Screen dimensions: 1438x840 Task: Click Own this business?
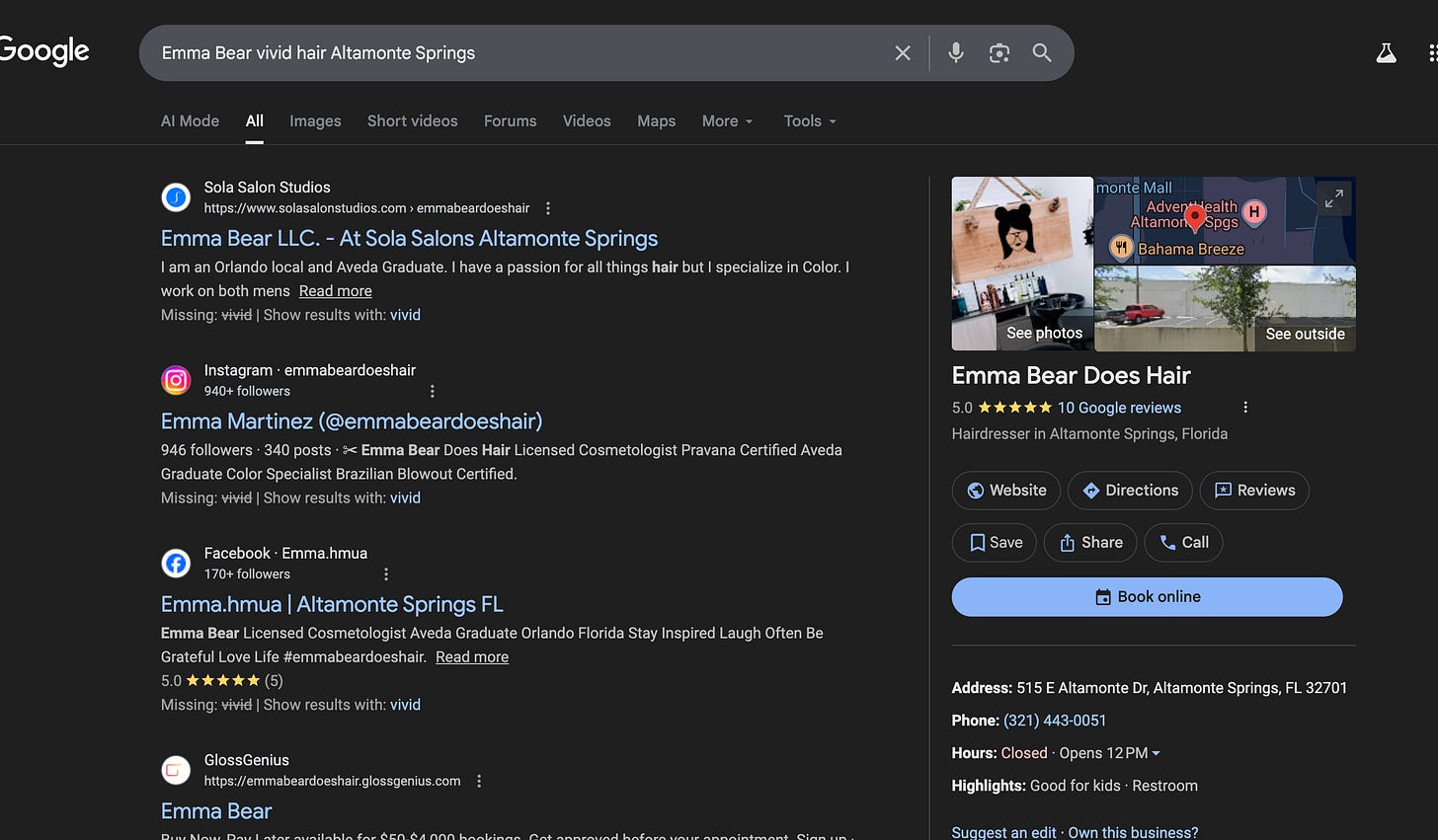(x=1133, y=832)
